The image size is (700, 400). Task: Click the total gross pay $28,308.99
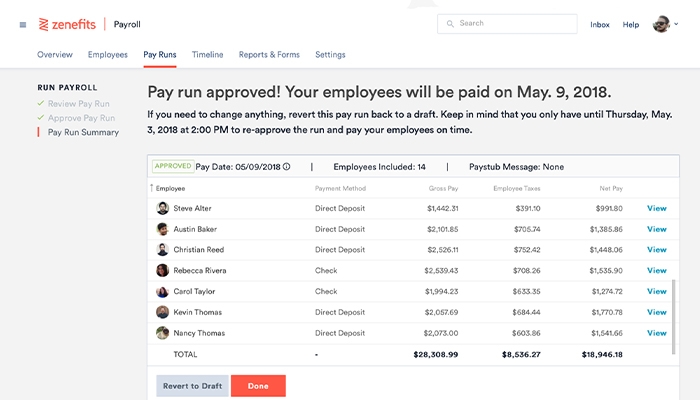click(x=436, y=354)
